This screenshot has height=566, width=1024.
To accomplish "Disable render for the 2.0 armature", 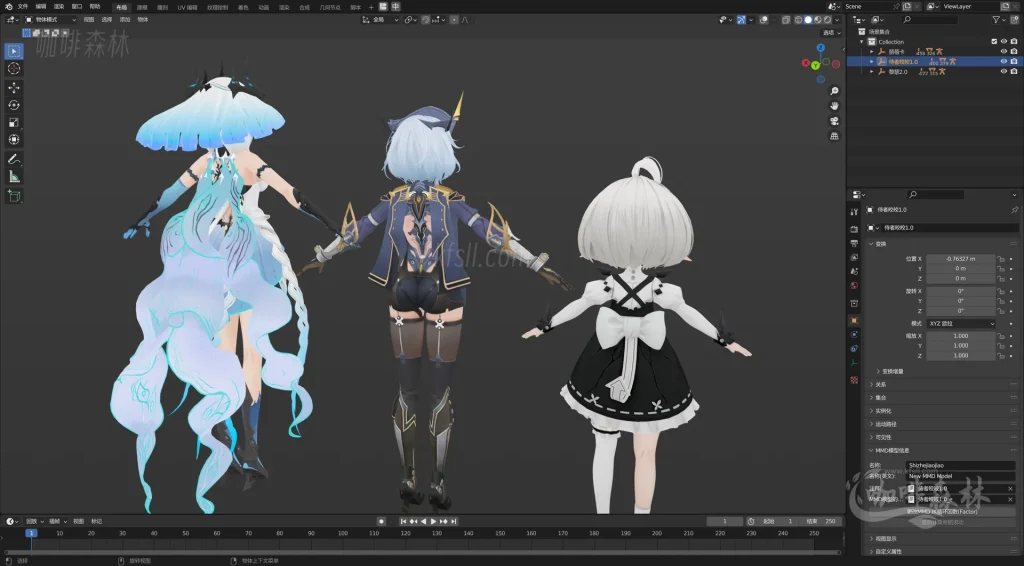I will click(1014, 71).
